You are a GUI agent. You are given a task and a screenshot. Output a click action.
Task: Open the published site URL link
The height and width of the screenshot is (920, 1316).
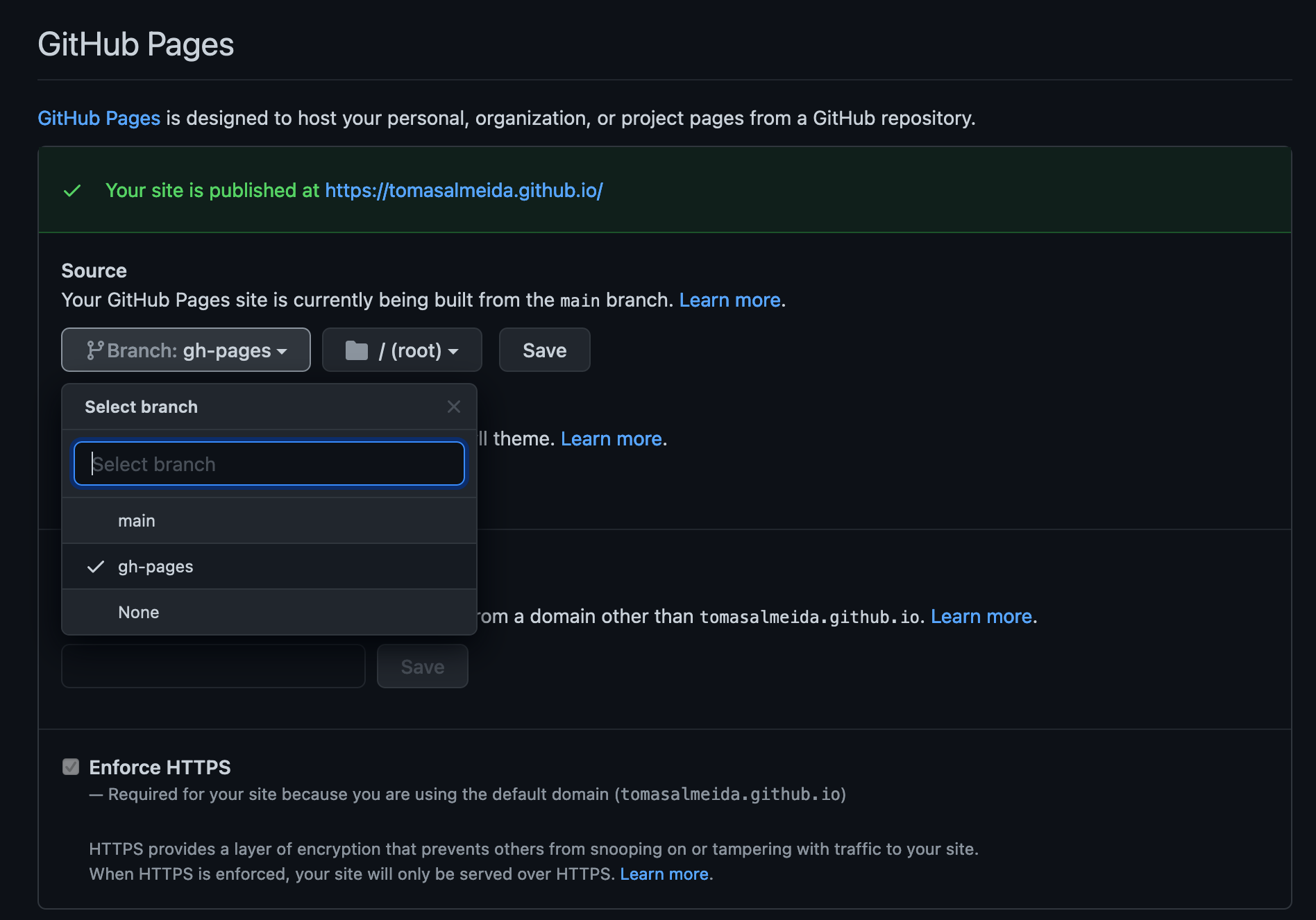(x=464, y=190)
